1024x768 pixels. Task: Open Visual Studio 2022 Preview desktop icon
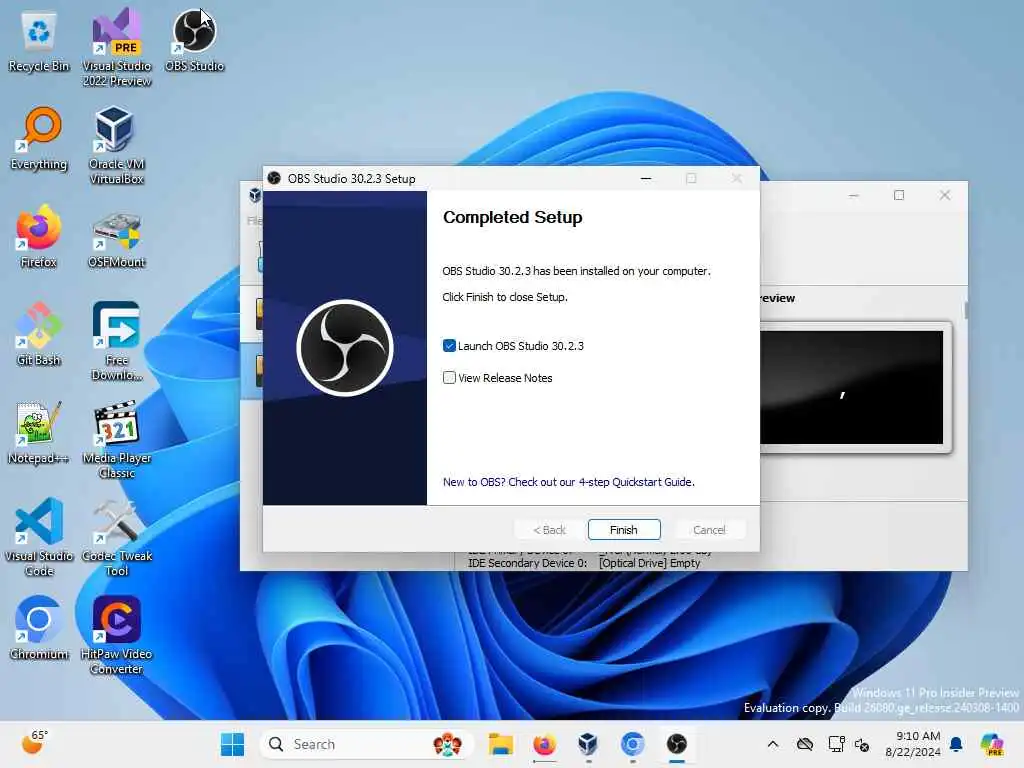click(117, 47)
